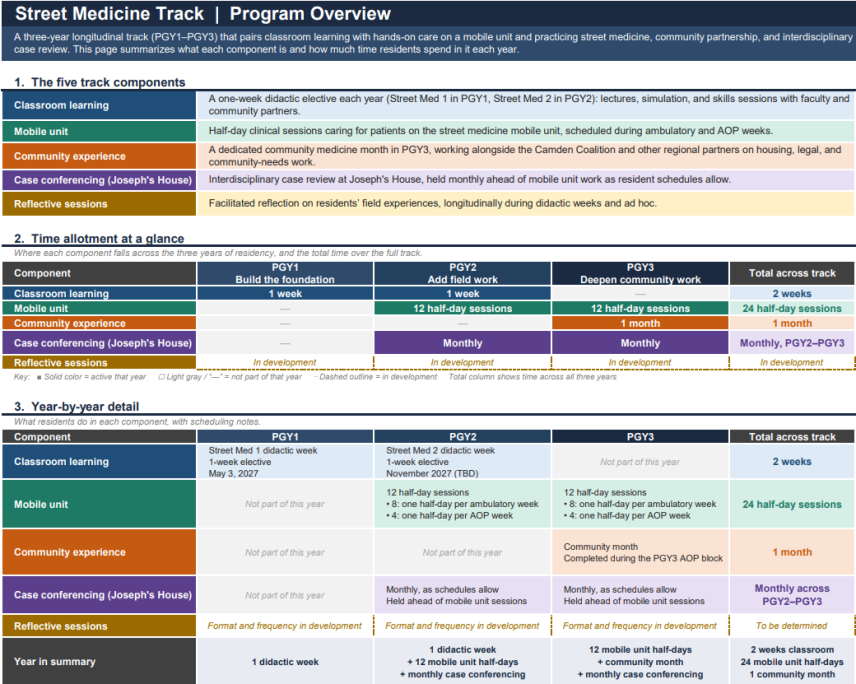Click 'November 2027 (TBD)' date text

pyautogui.click(x=432, y=473)
